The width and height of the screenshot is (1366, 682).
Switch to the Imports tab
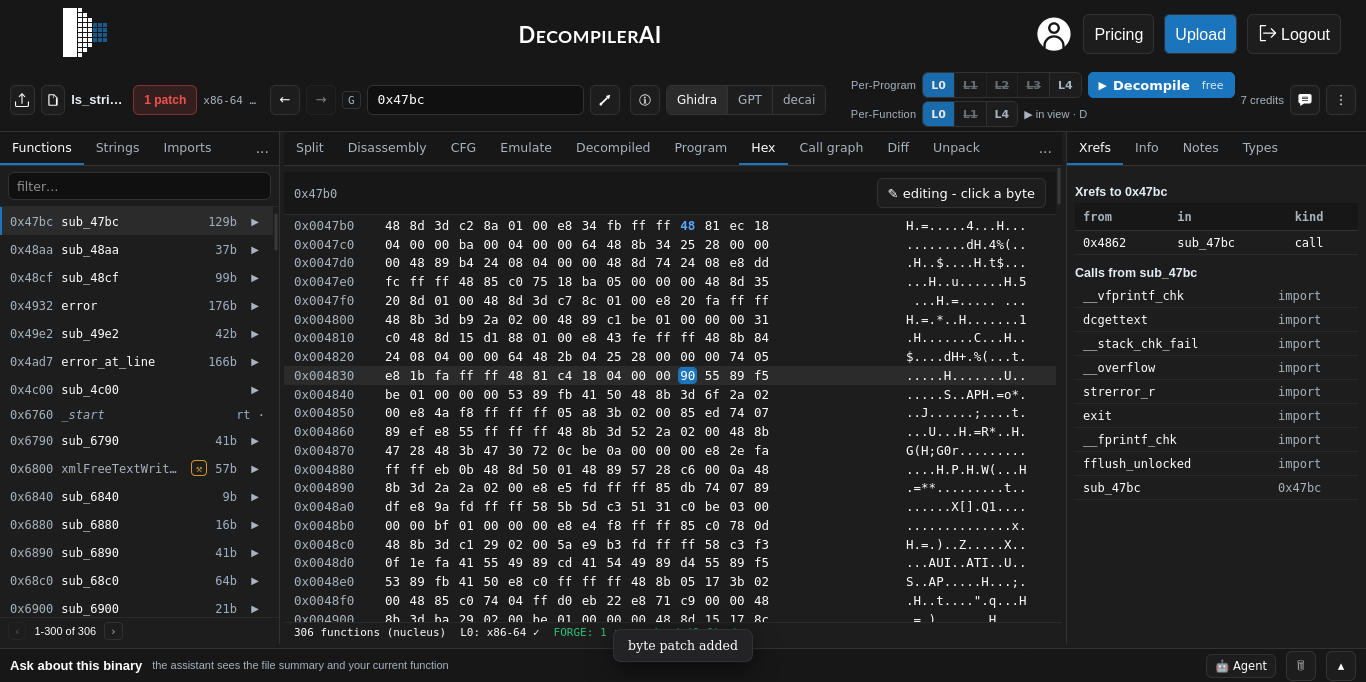click(x=187, y=148)
